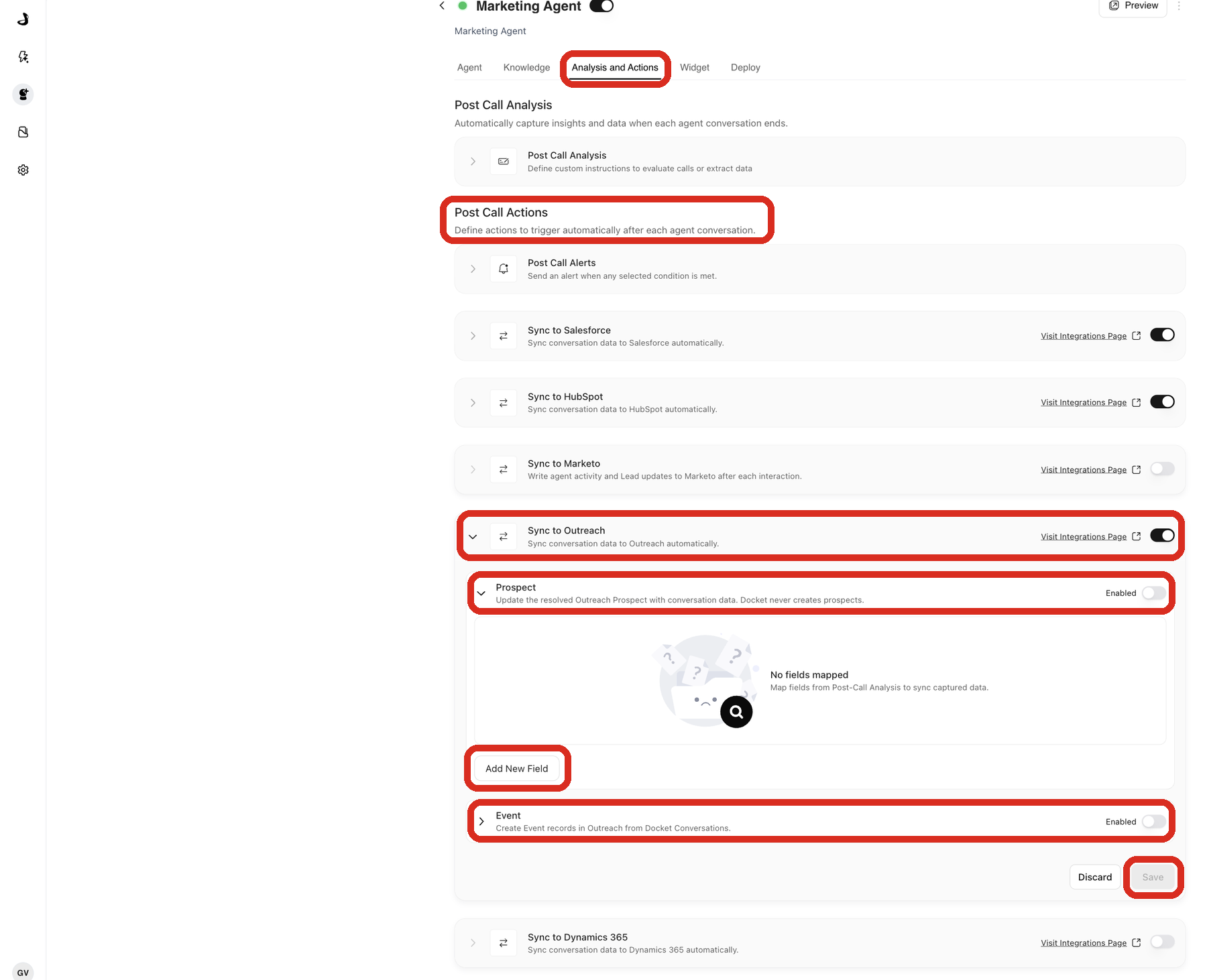Open the Deploy tab
The height and width of the screenshot is (980, 1207).
pyautogui.click(x=746, y=68)
